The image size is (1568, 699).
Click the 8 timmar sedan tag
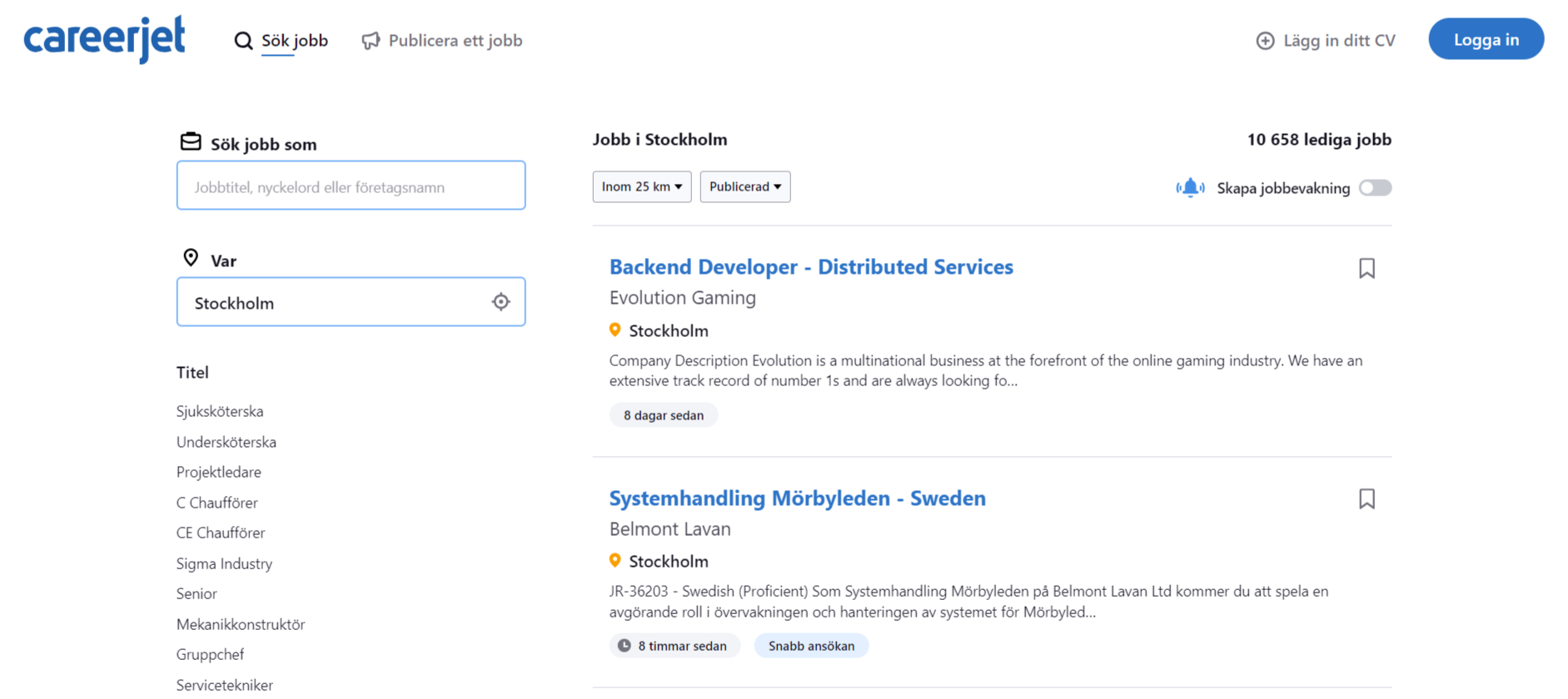(674, 646)
